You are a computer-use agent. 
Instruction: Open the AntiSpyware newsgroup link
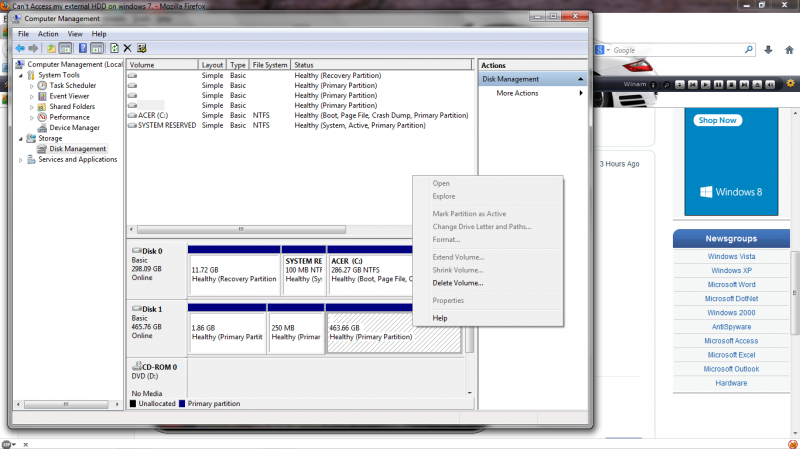[x=731, y=327]
